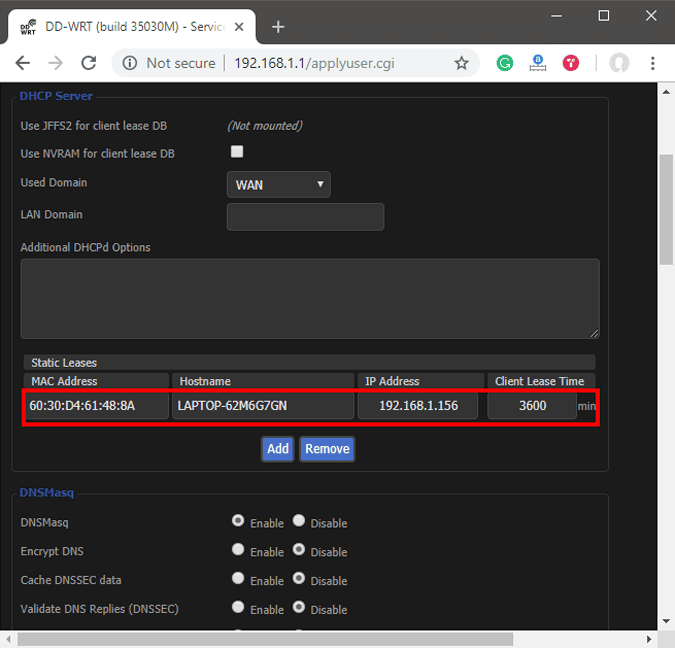Click the DHCP Server section heading
This screenshot has height=648, width=675.
(56, 96)
